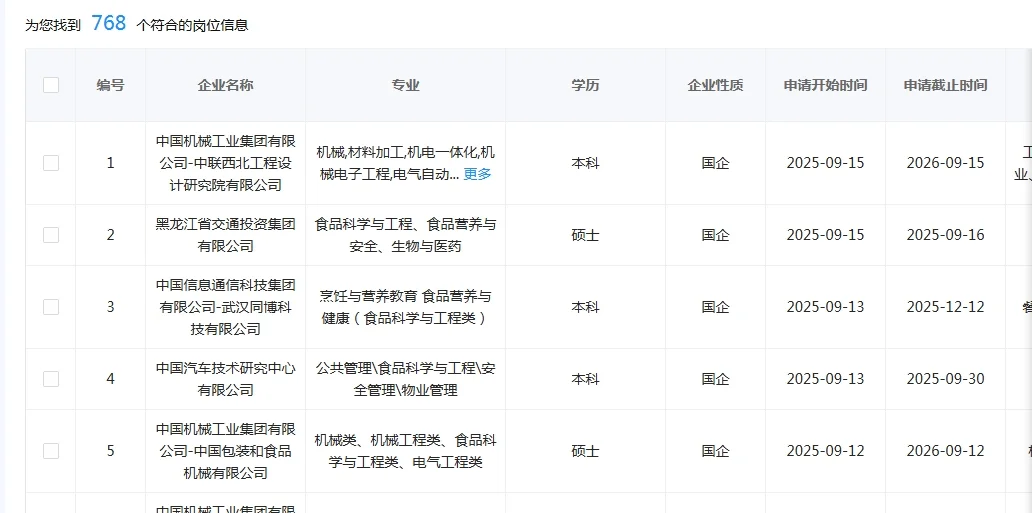
Task: Click number 2 in 编号 column
Action: (x=110, y=235)
